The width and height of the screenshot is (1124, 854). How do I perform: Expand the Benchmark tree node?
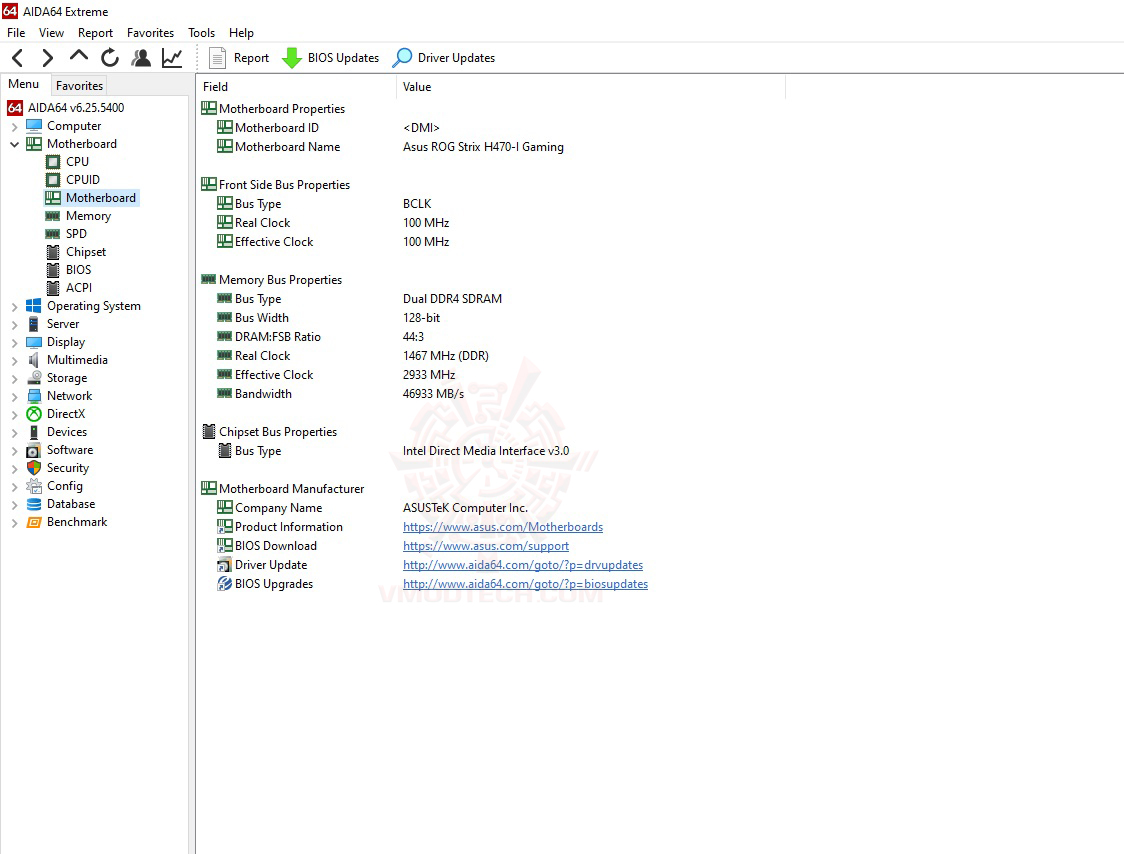point(14,523)
